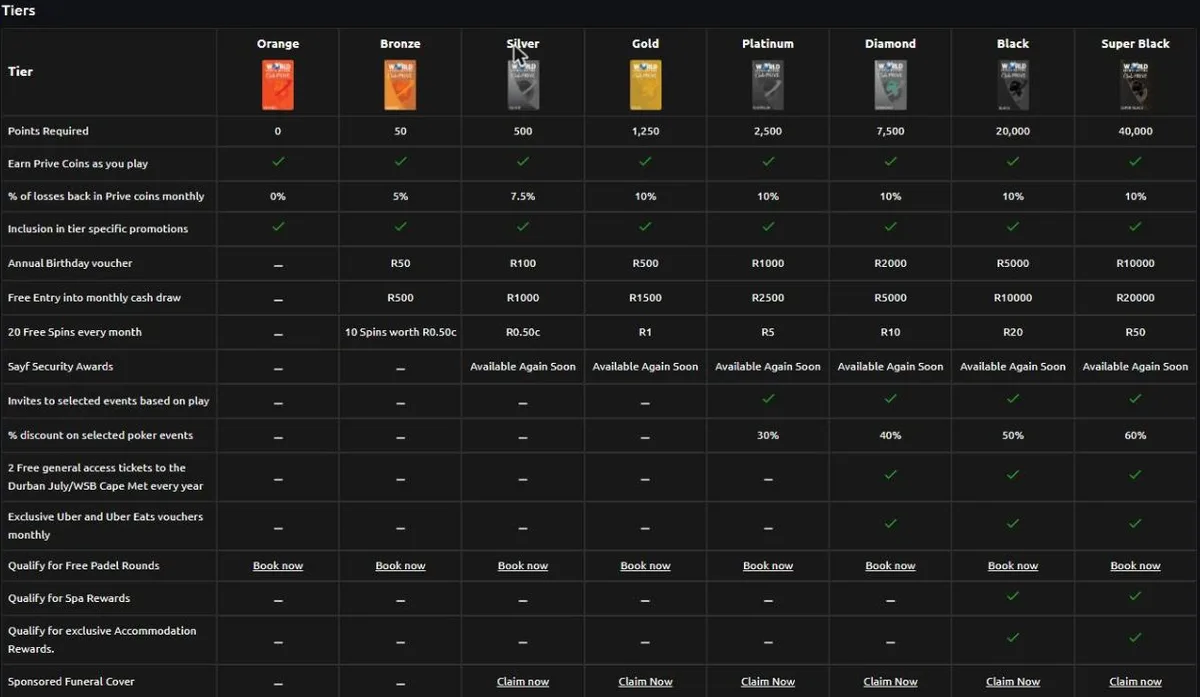Viewport: 1200px width, 697px height.
Task: Click Diamond checkmark for Uber vouchers monthly
Action: [890, 523]
